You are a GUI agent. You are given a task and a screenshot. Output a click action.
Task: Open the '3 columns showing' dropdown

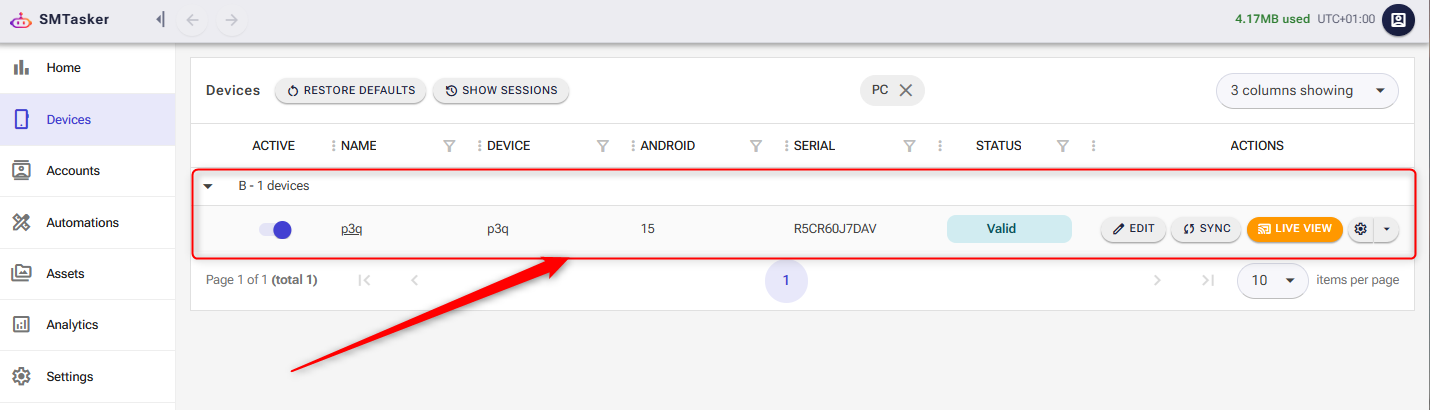coord(1307,90)
